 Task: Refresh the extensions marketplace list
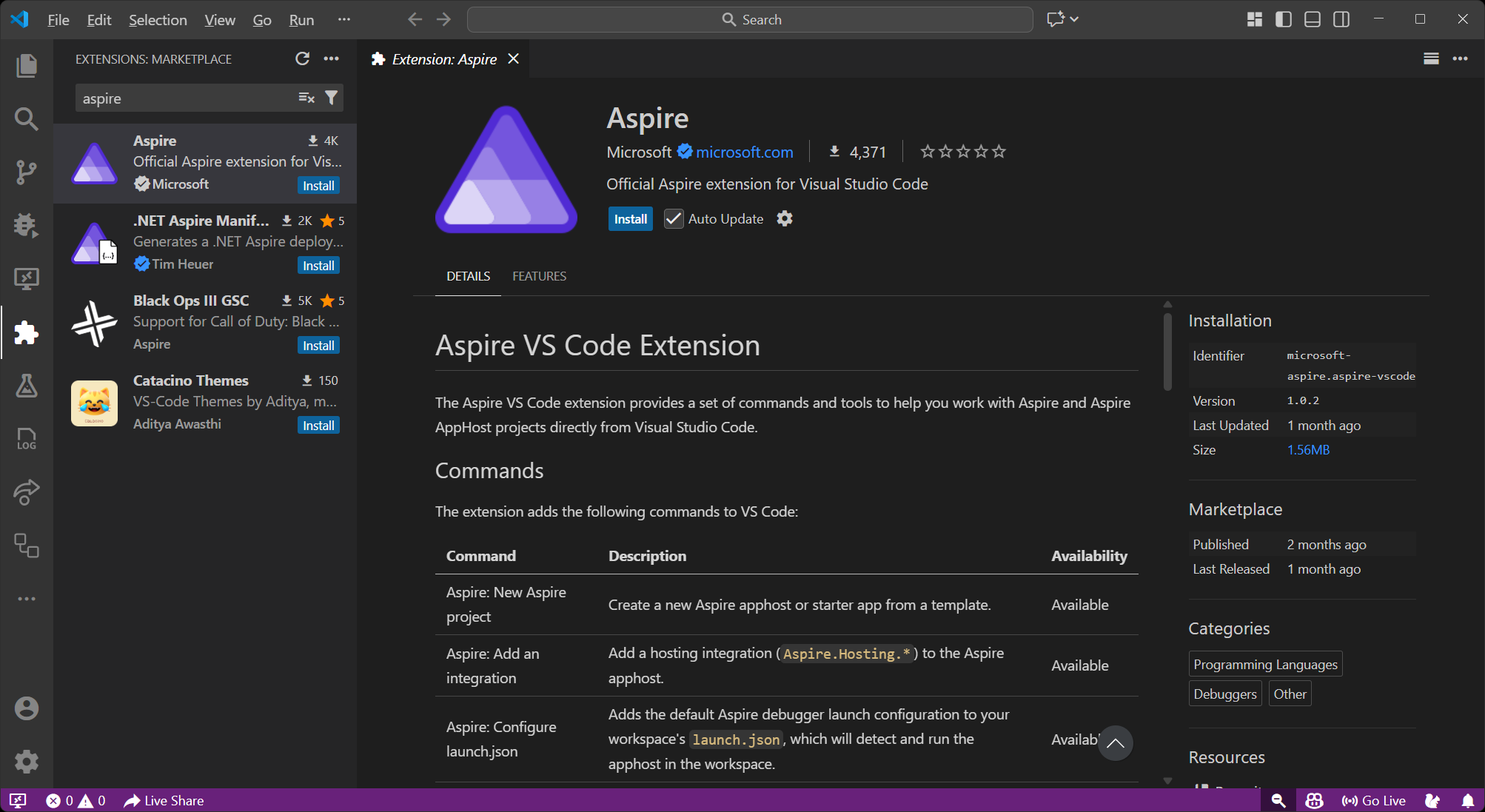[x=302, y=58]
